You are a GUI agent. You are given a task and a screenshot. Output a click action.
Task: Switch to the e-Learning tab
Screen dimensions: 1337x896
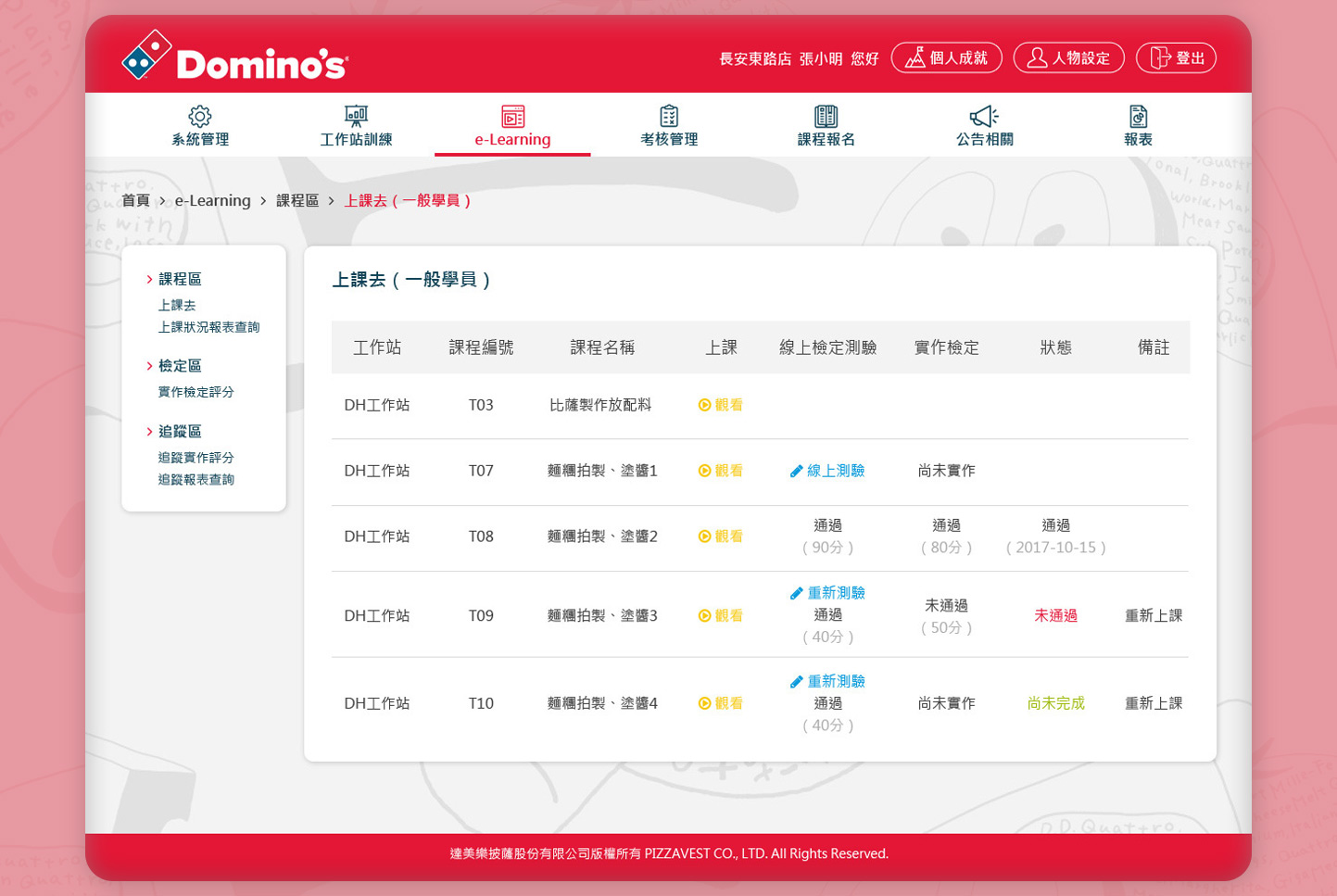(511, 126)
